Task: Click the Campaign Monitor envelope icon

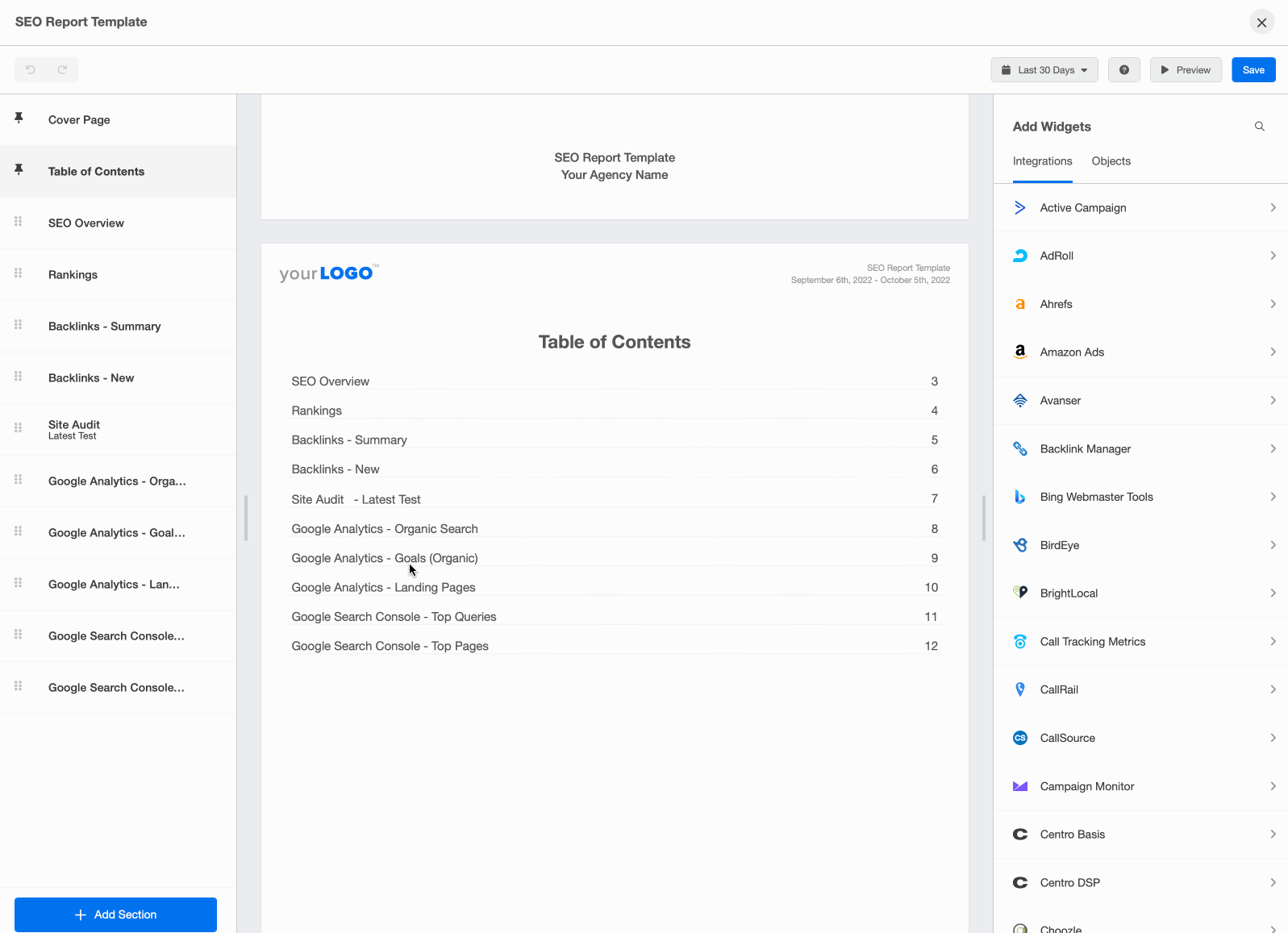Action: [1020, 786]
